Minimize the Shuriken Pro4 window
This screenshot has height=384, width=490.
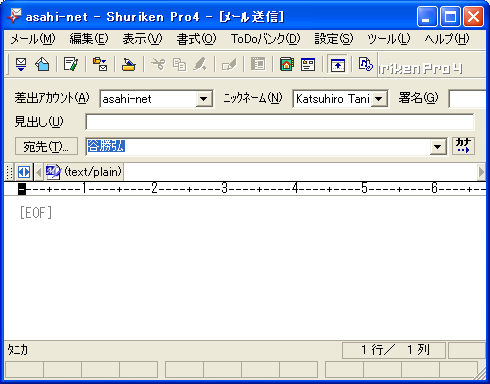(427, 16)
